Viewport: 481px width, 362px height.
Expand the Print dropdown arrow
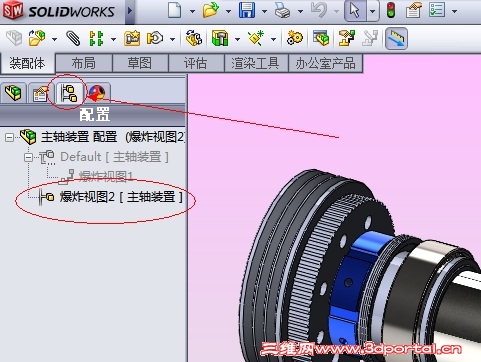point(300,11)
